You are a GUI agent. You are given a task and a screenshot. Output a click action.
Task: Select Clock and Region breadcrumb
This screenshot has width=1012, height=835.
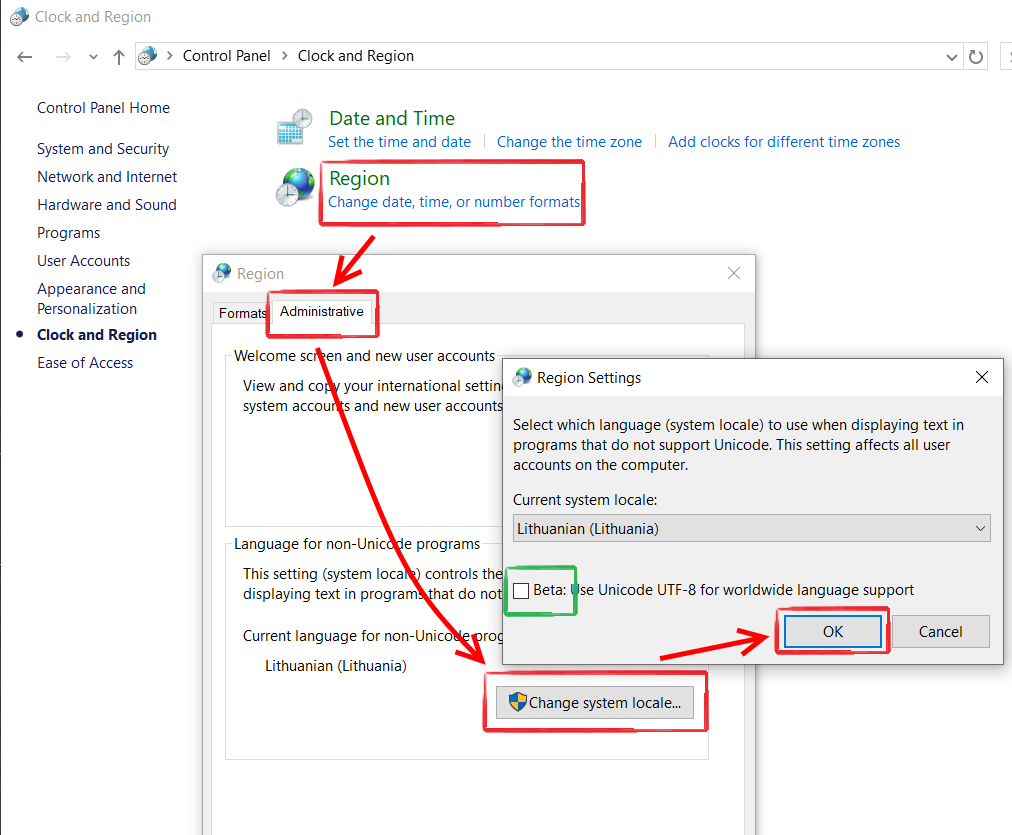pos(356,56)
